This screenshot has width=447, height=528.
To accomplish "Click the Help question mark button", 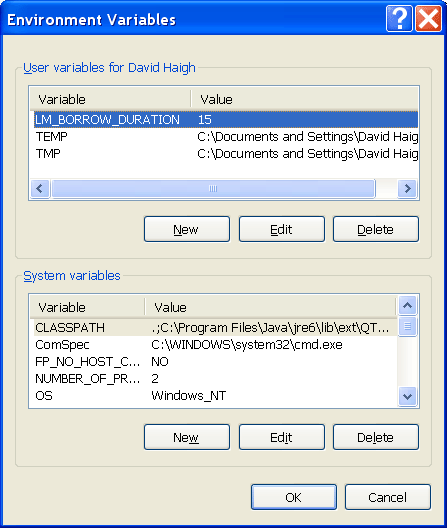I will 399,19.
